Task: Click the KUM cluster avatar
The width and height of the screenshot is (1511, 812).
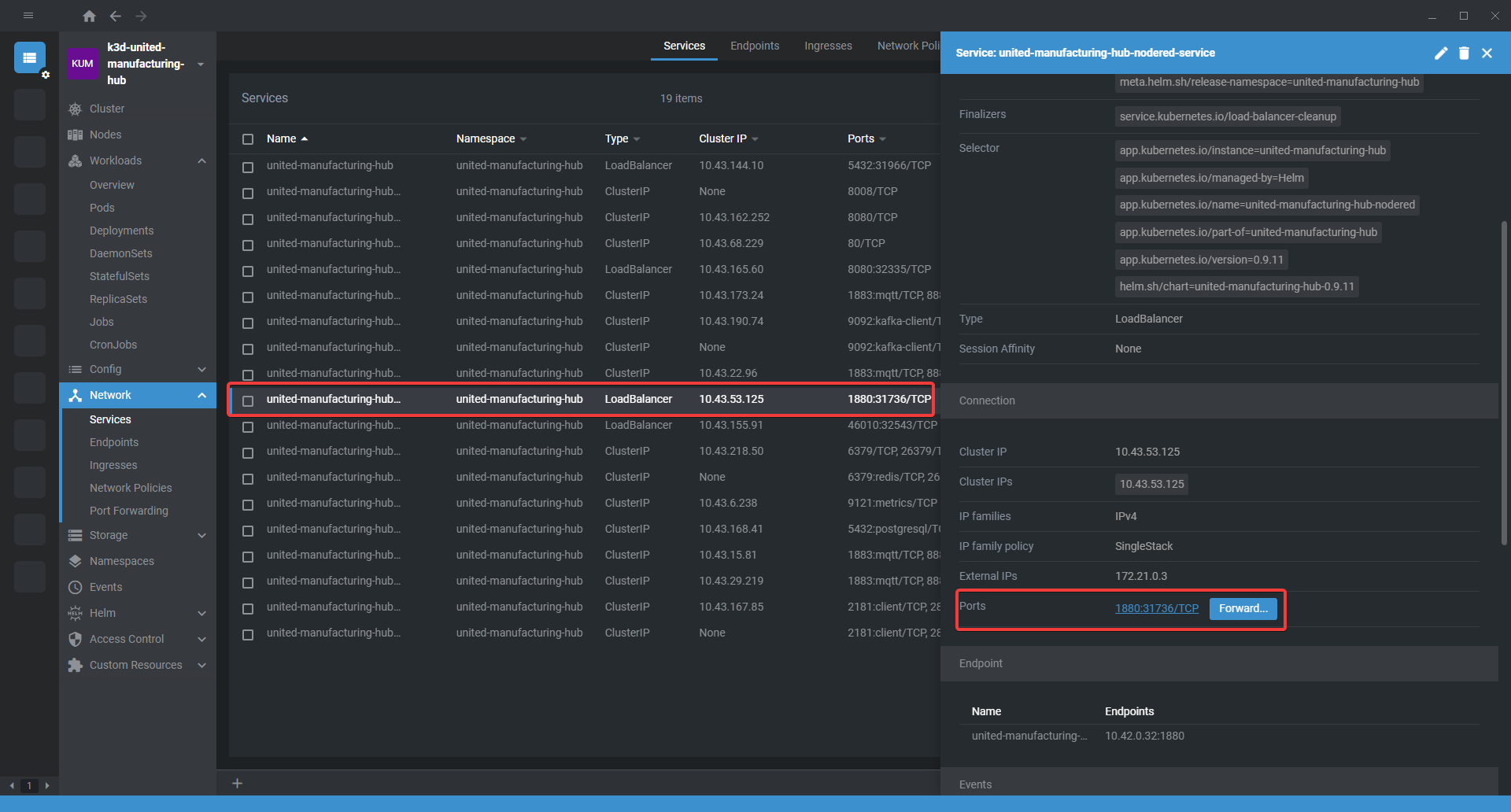Action: point(83,64)
